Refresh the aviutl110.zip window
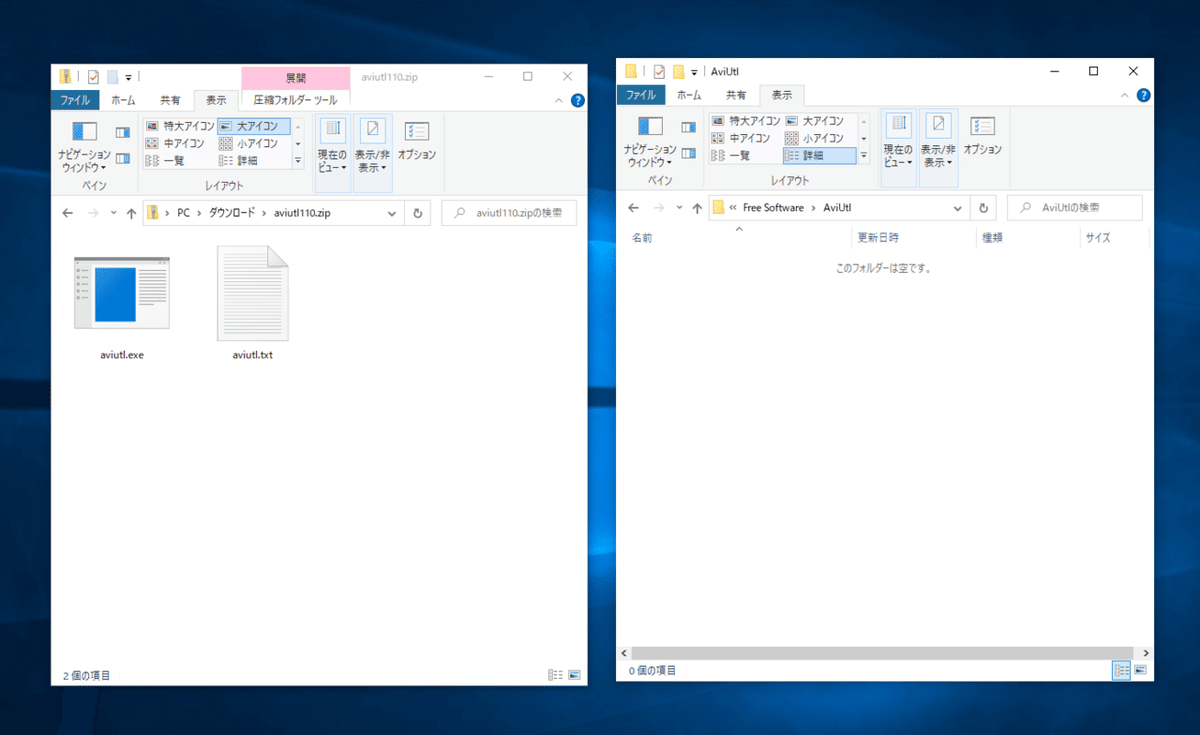This screenshot has height=735, width=1200. click(x=417, y=213)
